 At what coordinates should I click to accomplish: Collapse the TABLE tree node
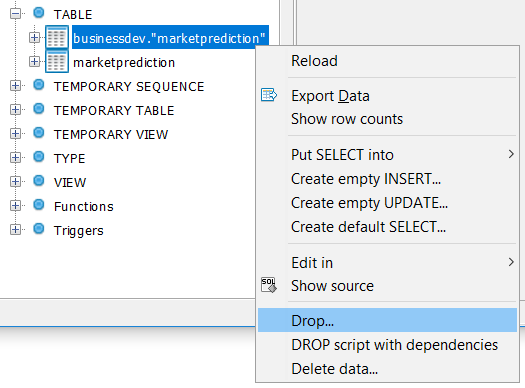15,14
